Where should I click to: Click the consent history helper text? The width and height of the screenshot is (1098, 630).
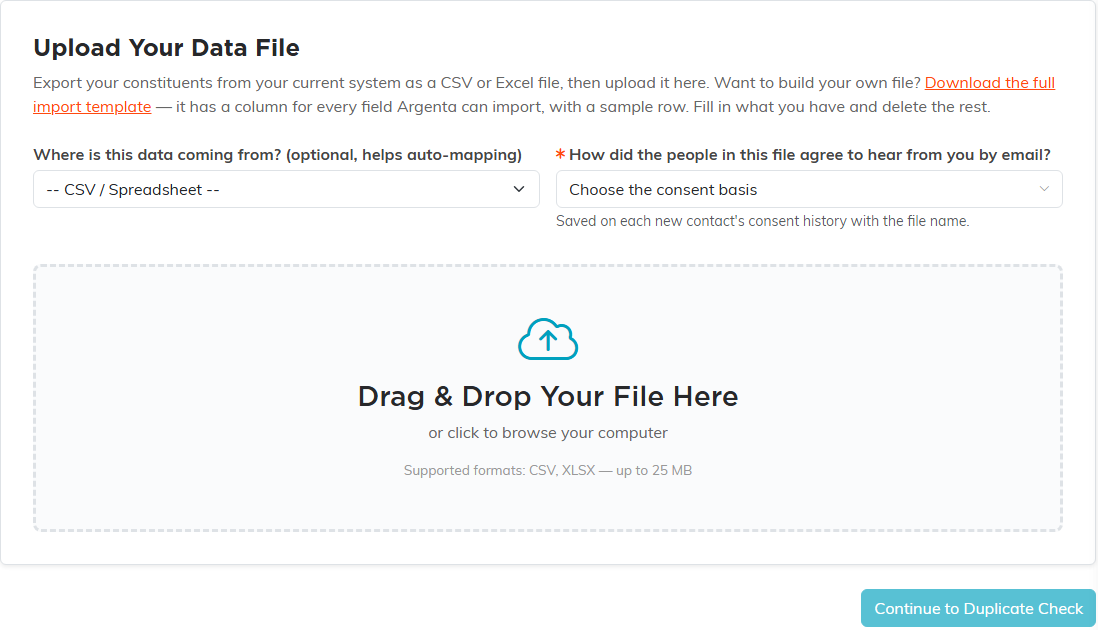tap(763, 221)
